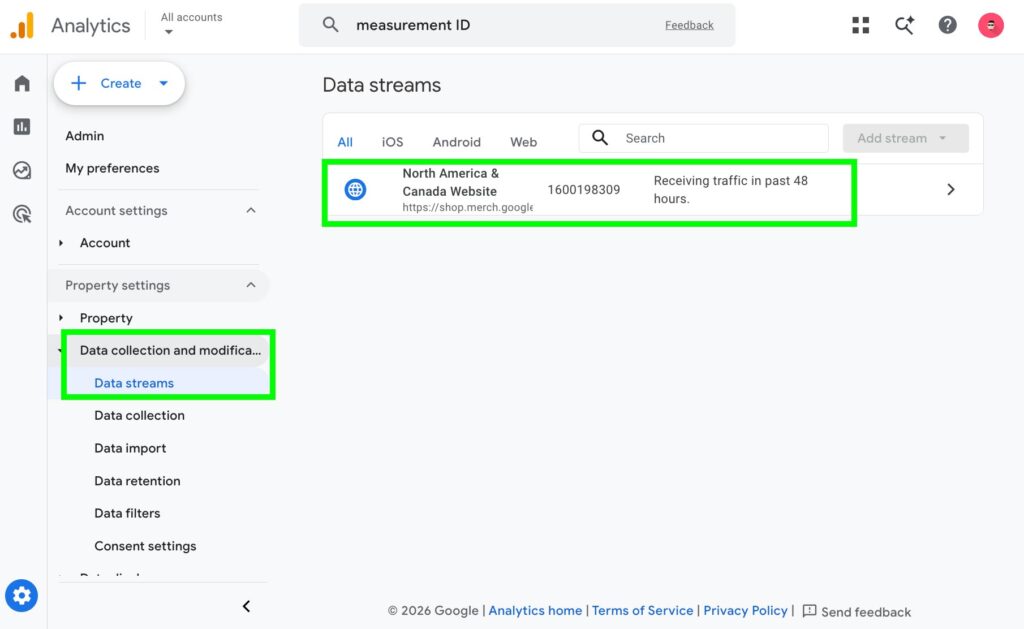This screenshot has height=629, width=1024.
Task: Click the Analytics logo icon
Action: (x=22, y=25)
